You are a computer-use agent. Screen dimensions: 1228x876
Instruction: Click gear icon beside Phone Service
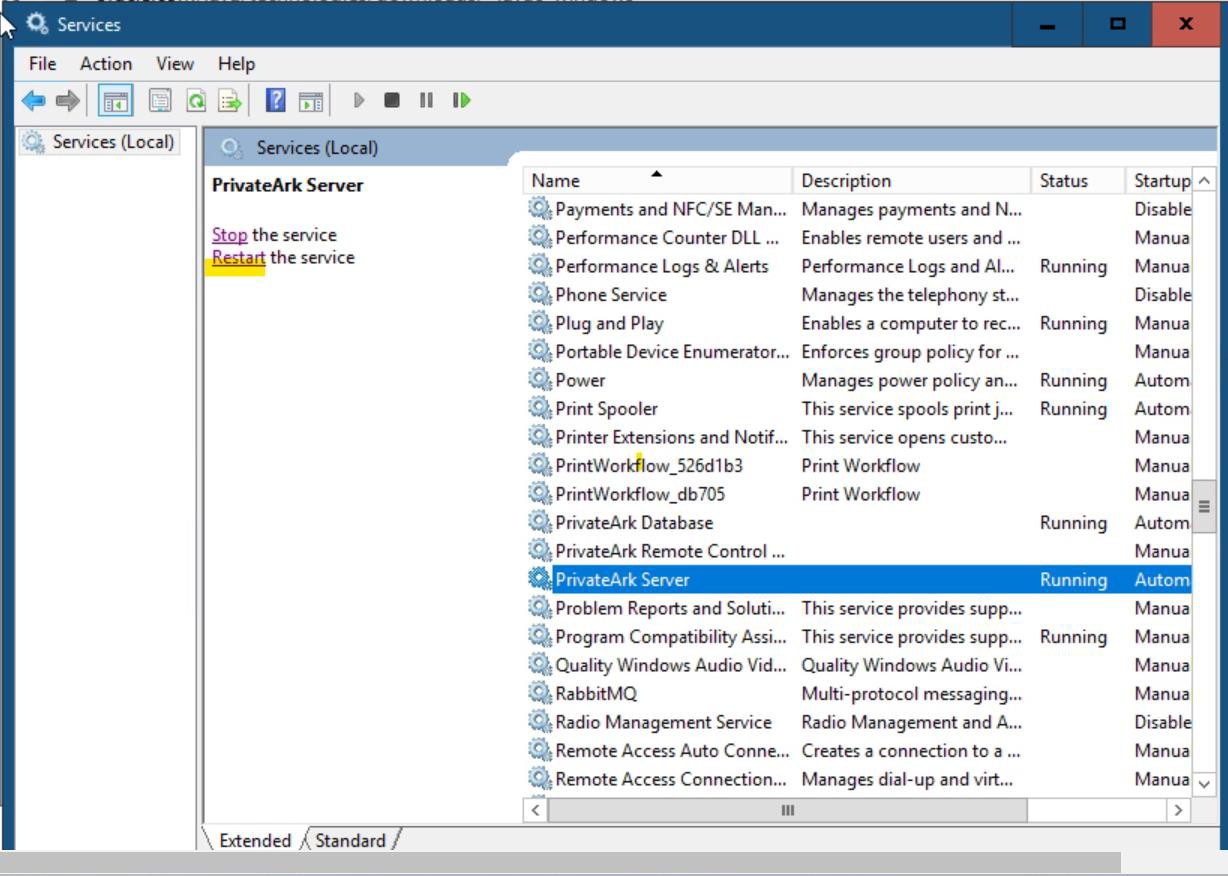[540, 295]
